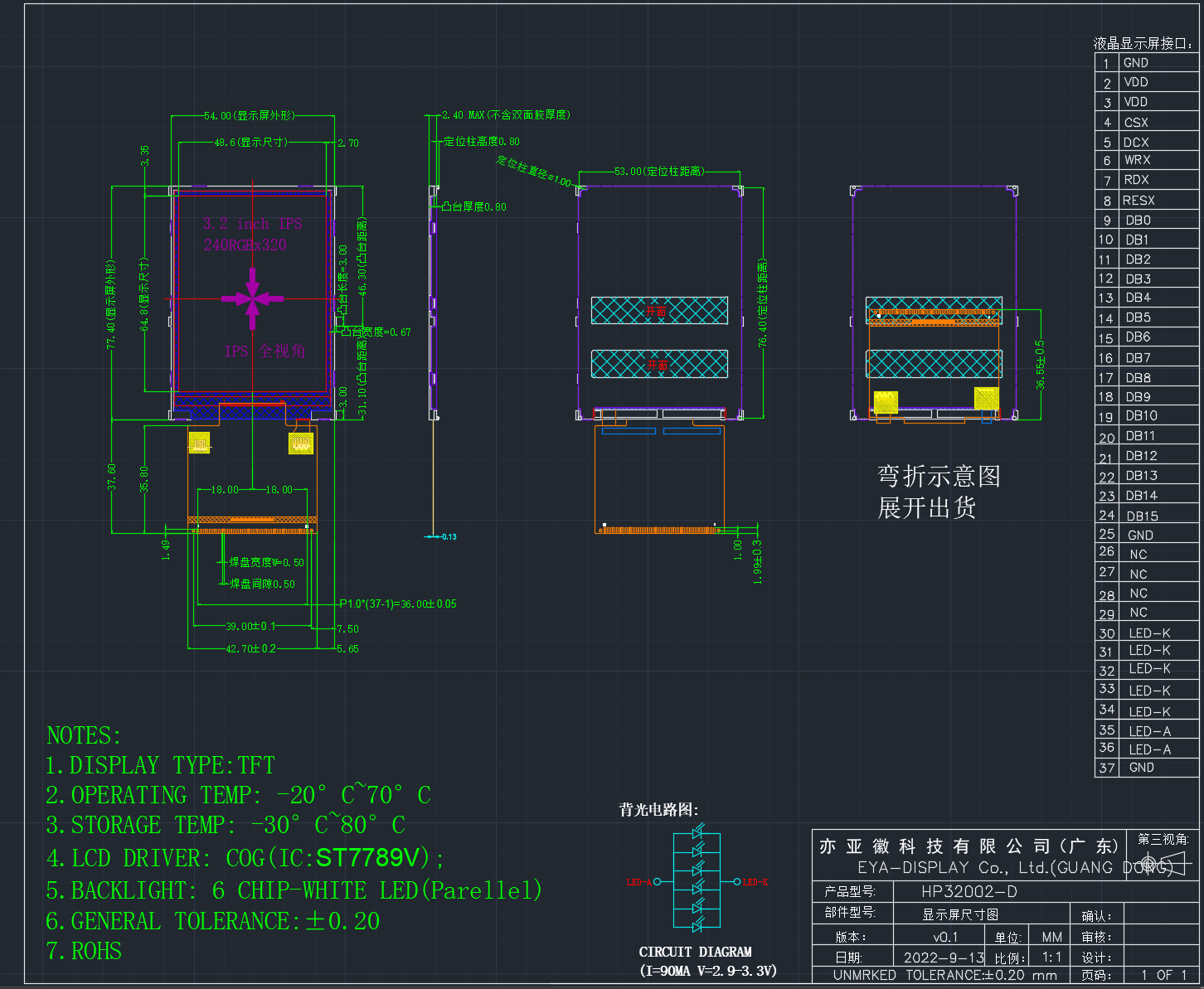The width and height of the screenshot is (1204, 989).
Task: Select the version value v0.1
Action: tap(945, 937)
